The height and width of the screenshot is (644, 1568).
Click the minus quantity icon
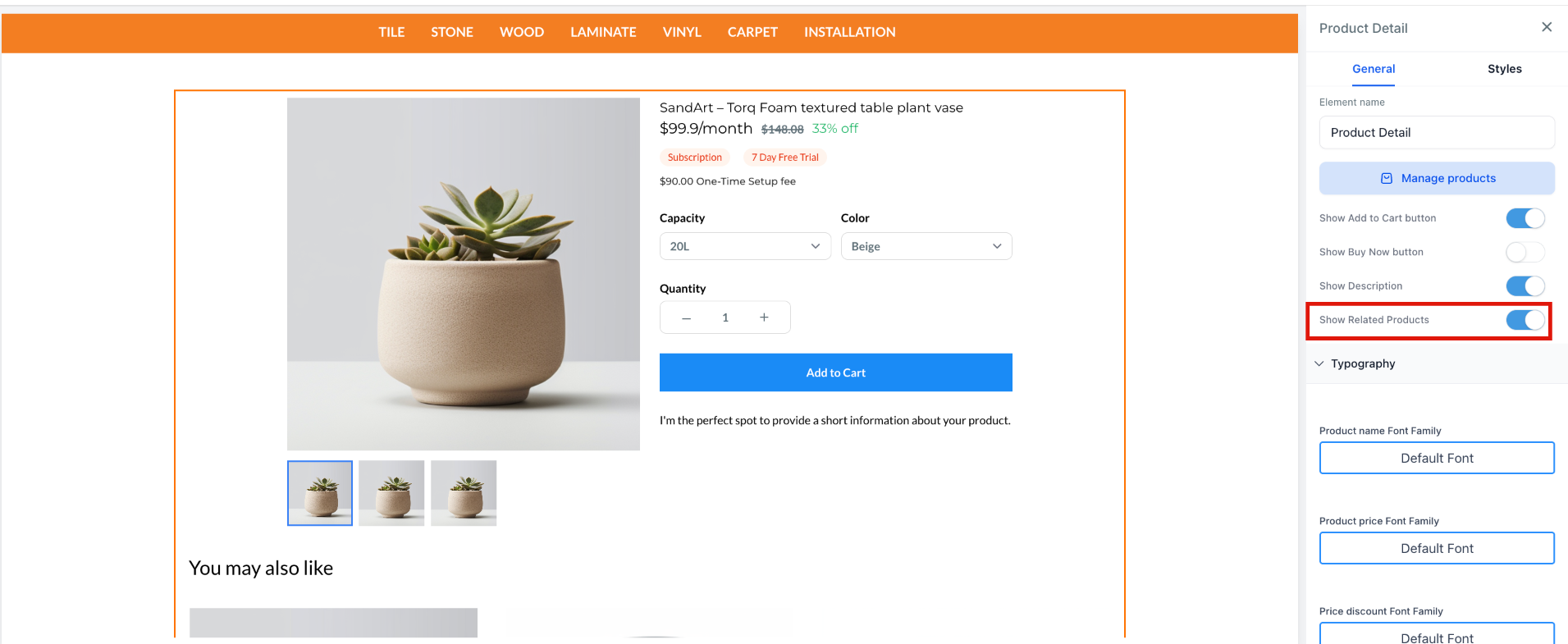point(687,318)
